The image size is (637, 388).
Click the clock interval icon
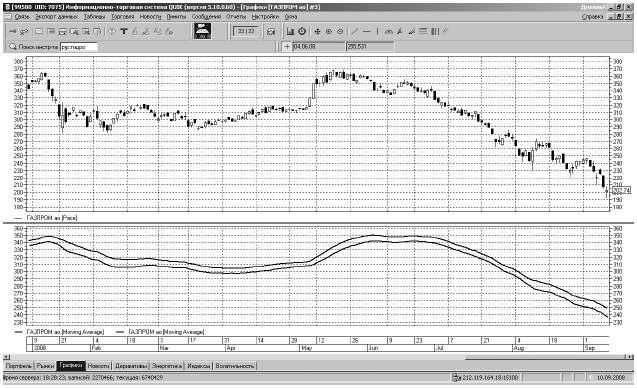coord(302,31)
